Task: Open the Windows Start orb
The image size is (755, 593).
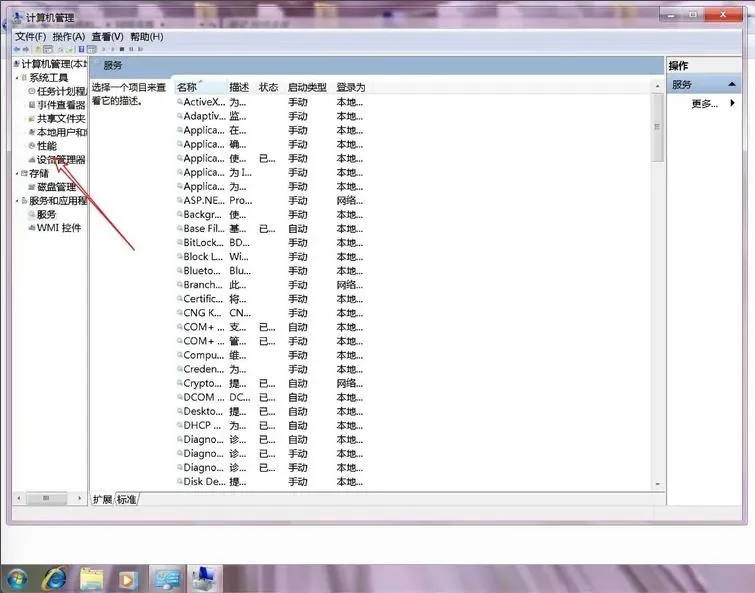Action: pyautogui.click(x=17, y=579)
